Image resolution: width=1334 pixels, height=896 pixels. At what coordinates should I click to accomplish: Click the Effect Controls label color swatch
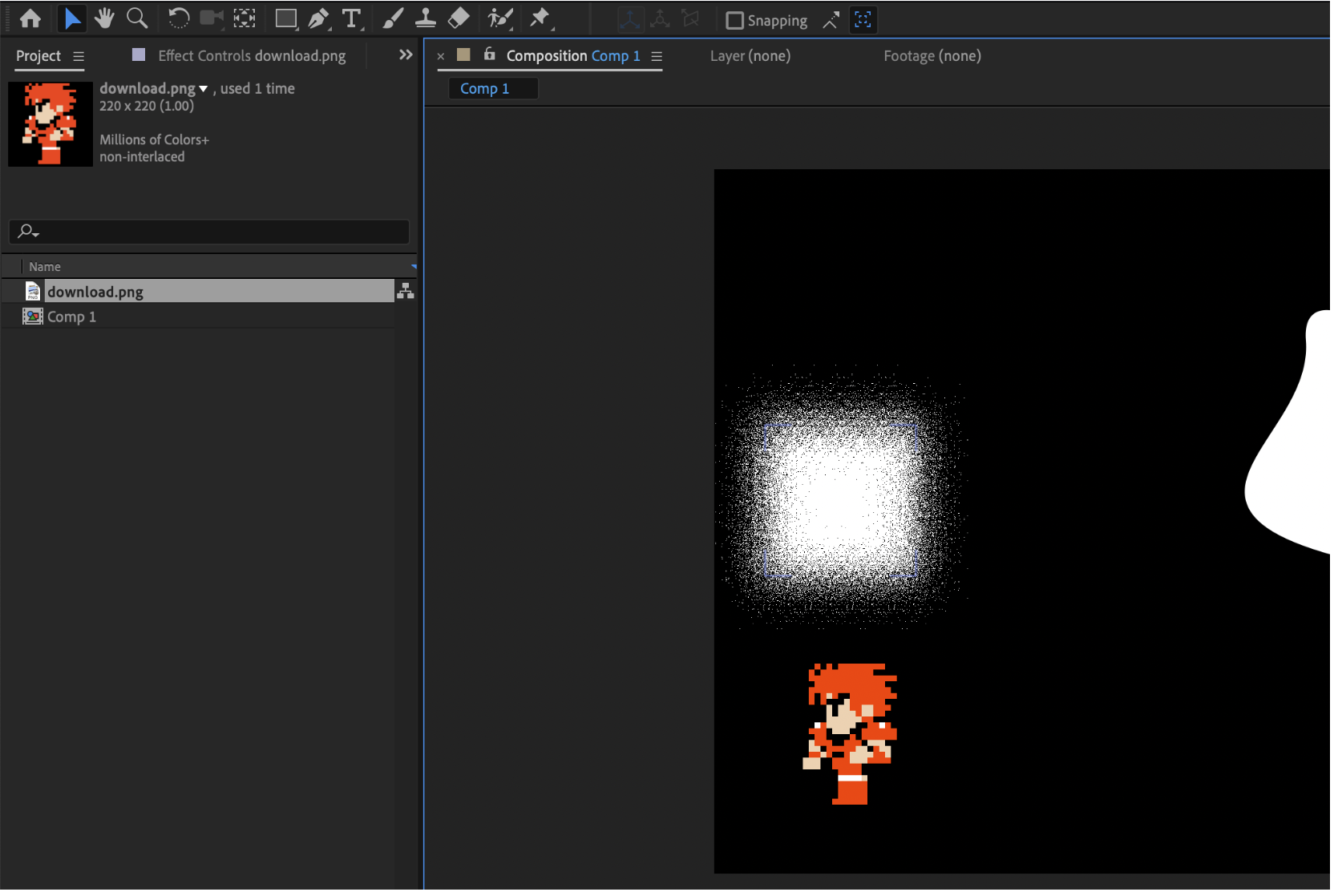(x=139, y=54)
